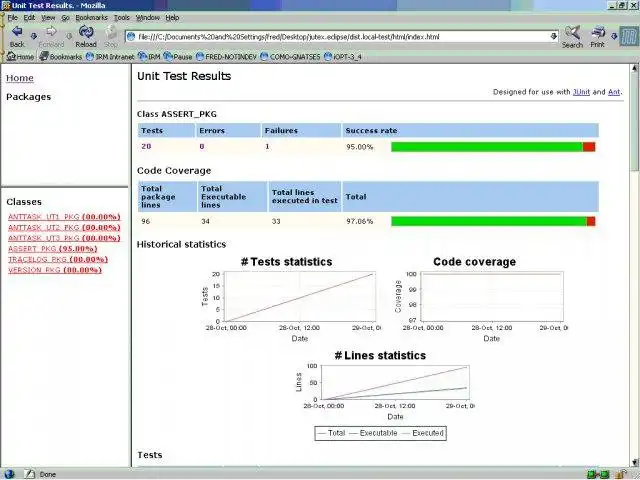This screenshot has height=480, width=640.
Task: Open the View menu
Action: [48, 18]
